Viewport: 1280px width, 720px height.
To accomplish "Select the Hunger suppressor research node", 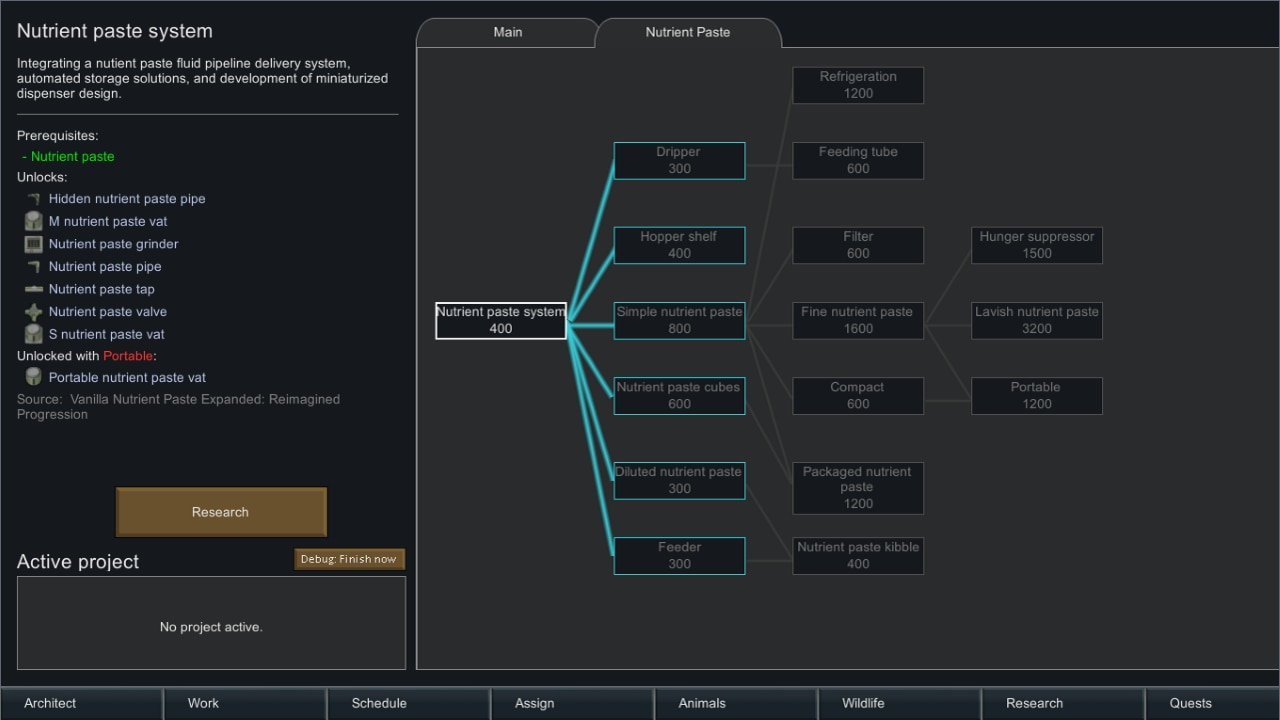I will point(1037,245).
